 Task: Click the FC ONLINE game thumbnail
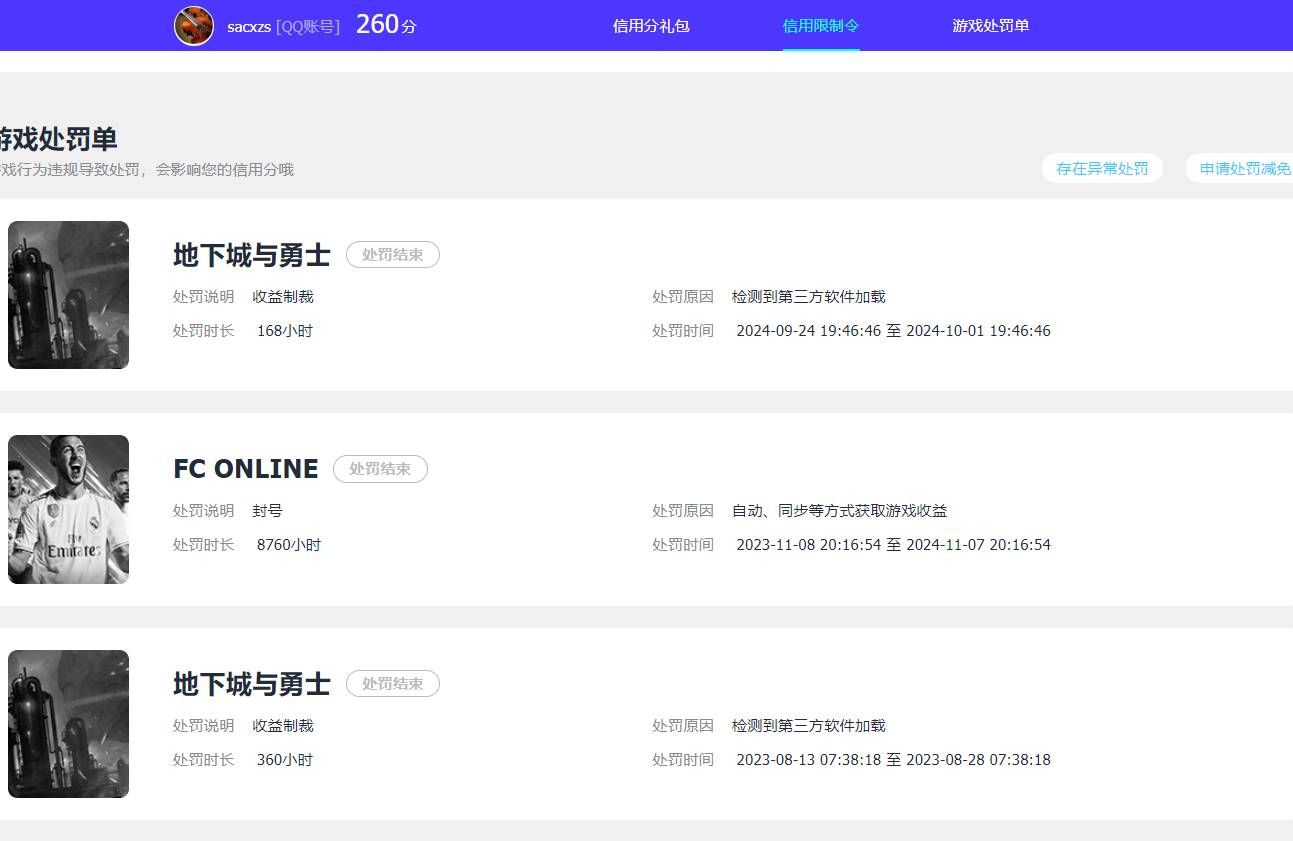(68, 509)
